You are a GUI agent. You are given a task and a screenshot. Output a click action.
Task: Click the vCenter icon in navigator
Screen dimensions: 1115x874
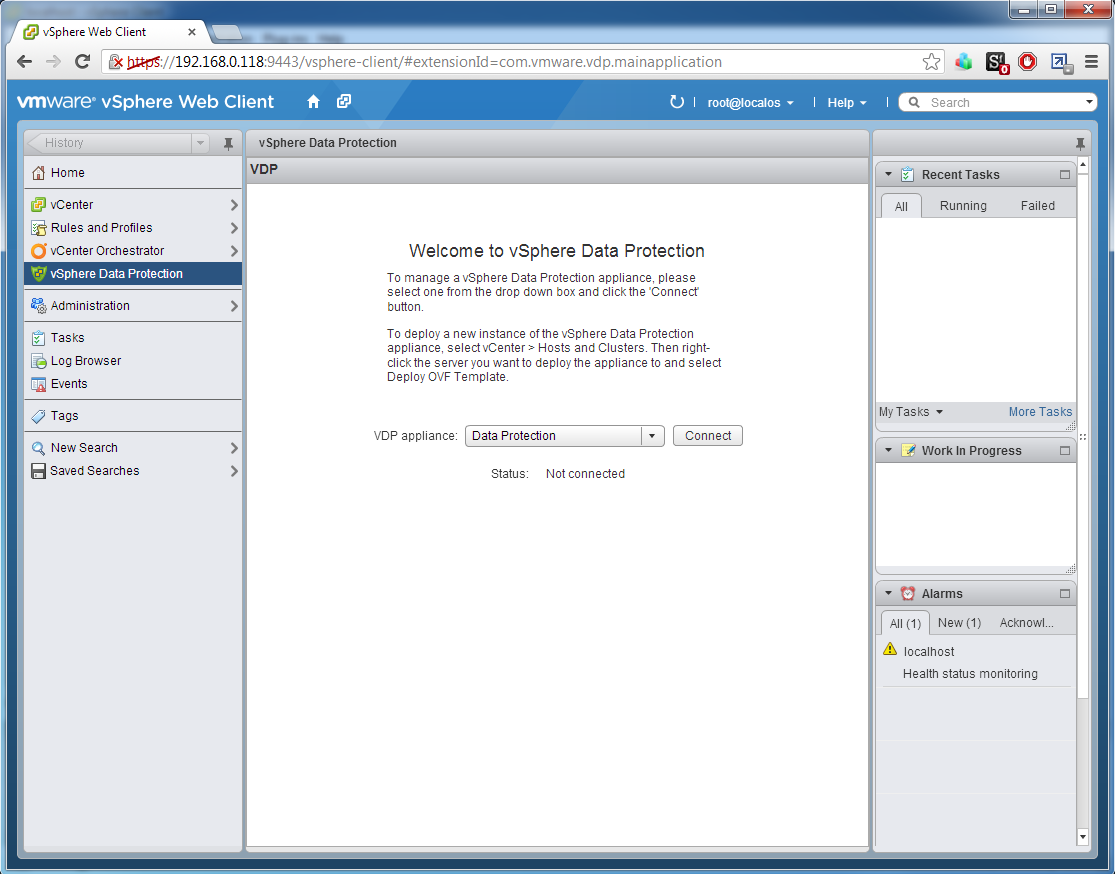(38, 205)
